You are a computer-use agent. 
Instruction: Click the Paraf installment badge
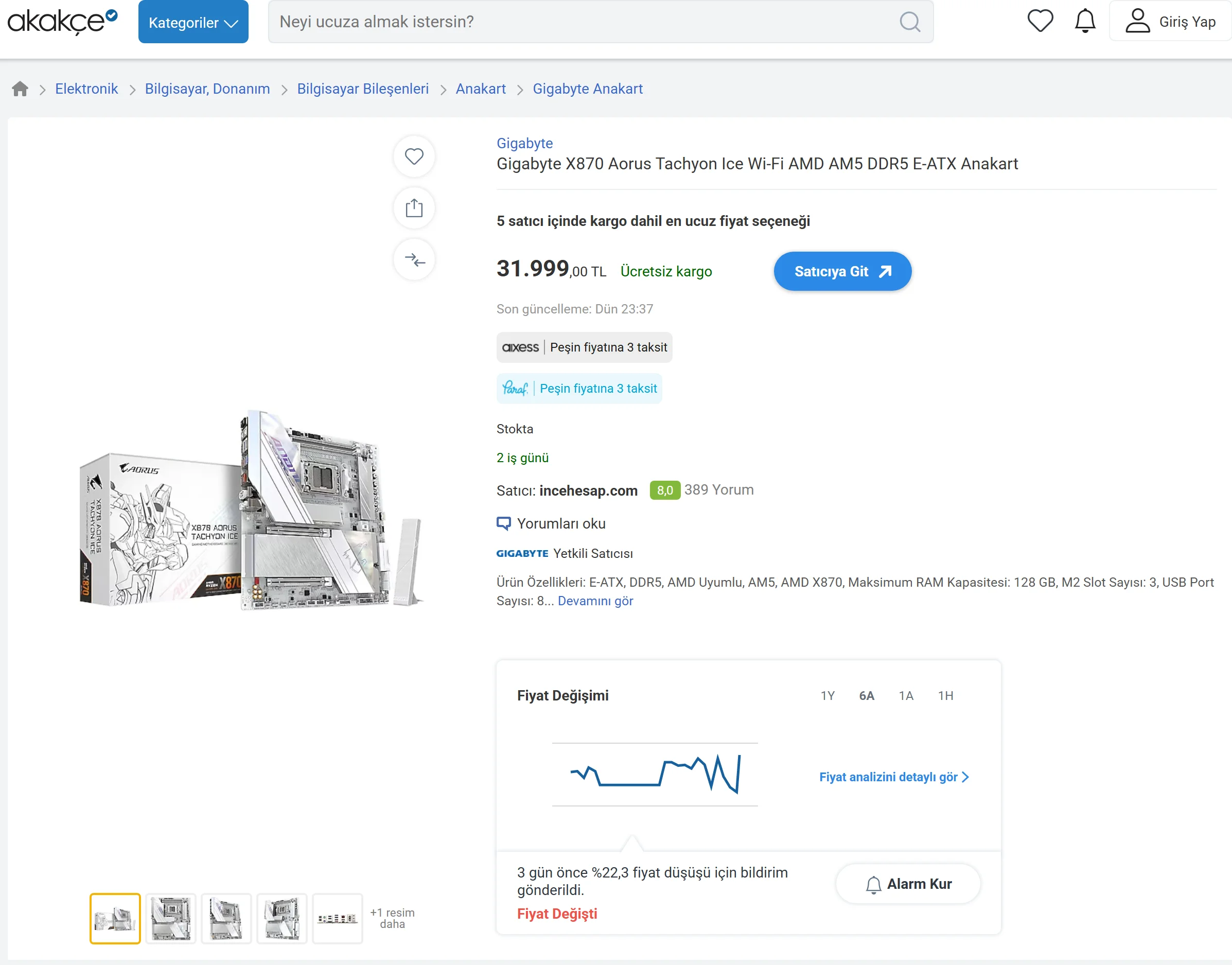(579, 388)
